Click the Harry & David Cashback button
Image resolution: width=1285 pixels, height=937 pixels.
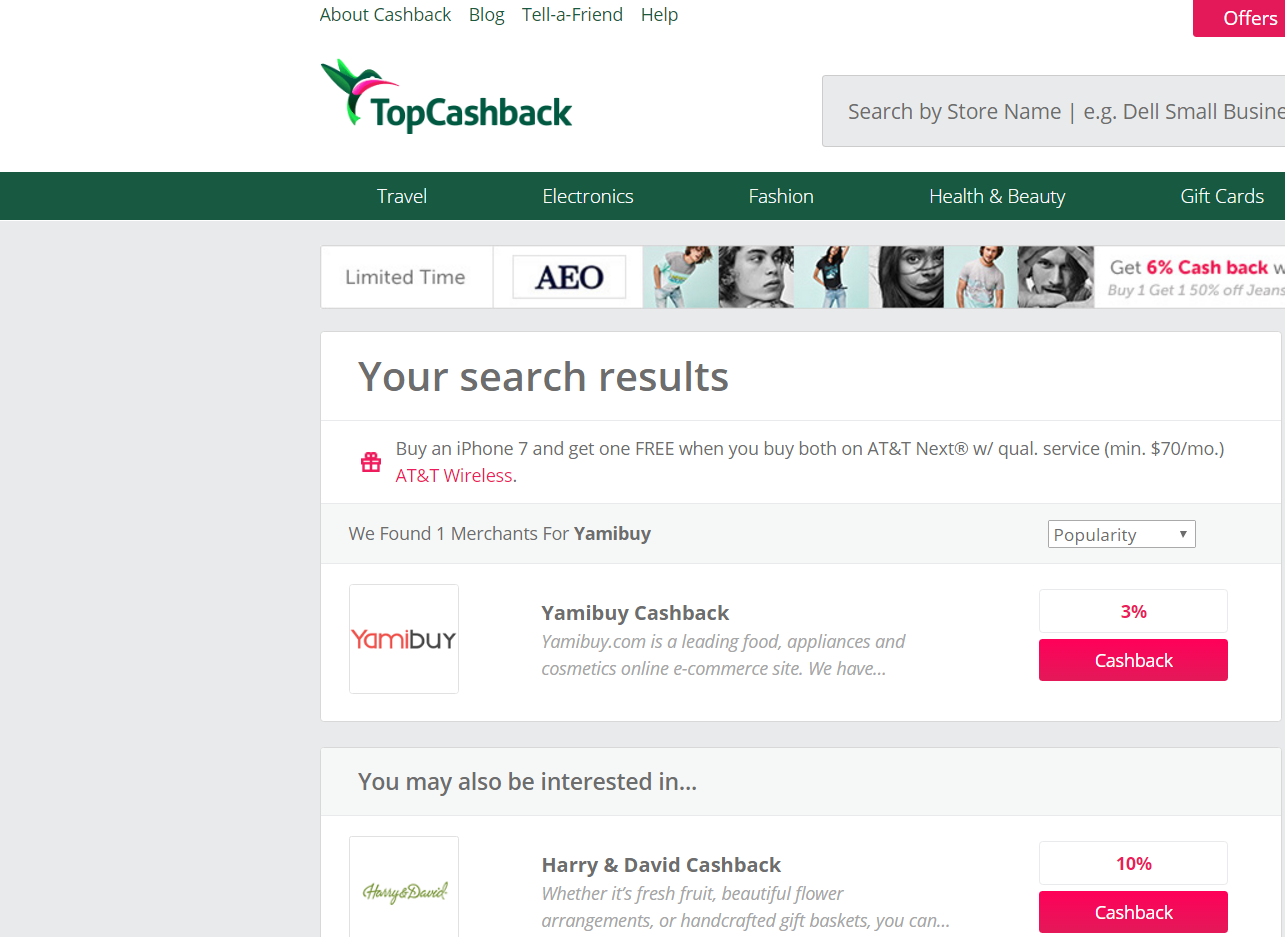tap(1133, 912)
